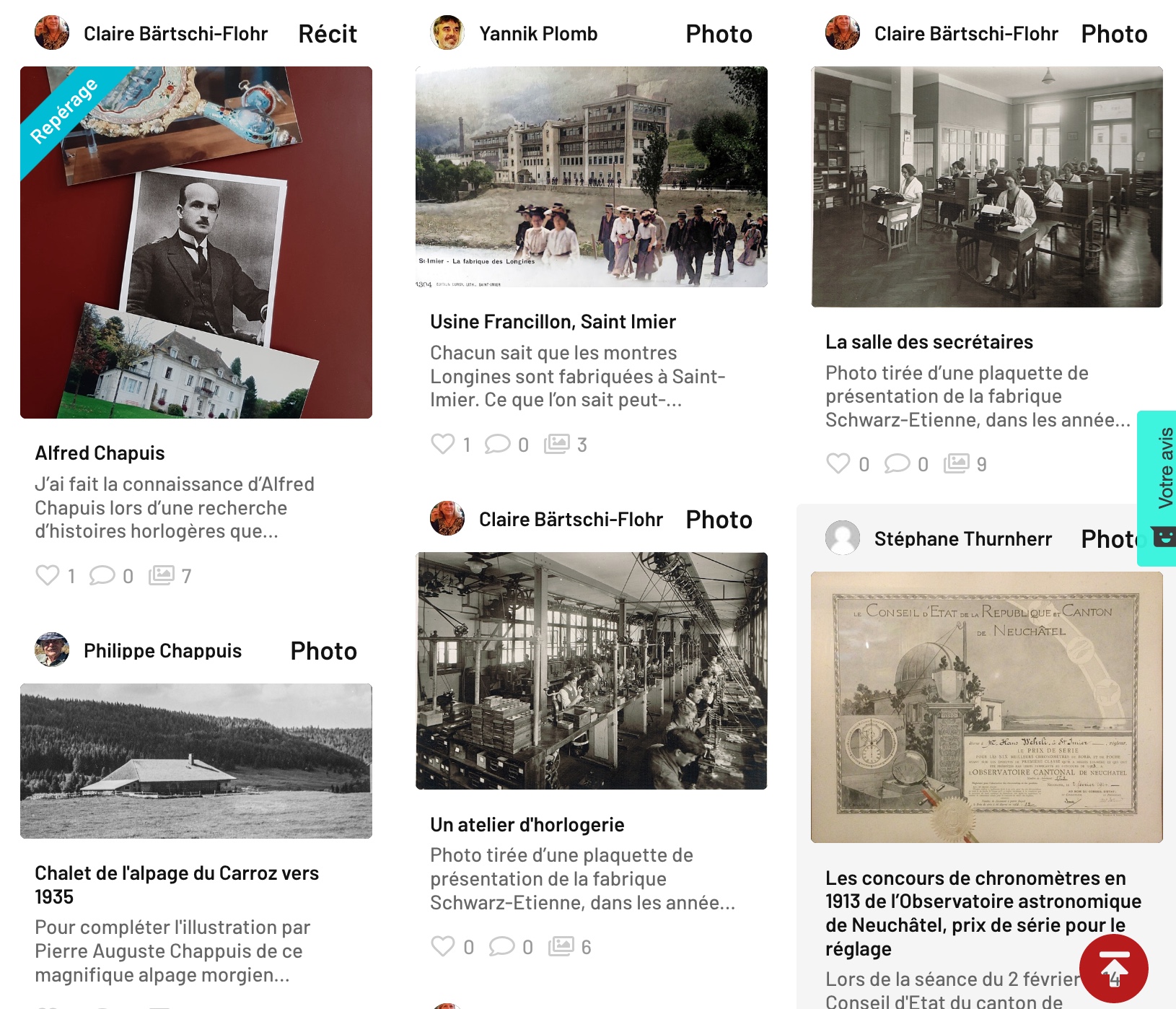Open the Alfred Chapuis story title
Viewport: 1176px width, 1009px height.
coord(100,453)
